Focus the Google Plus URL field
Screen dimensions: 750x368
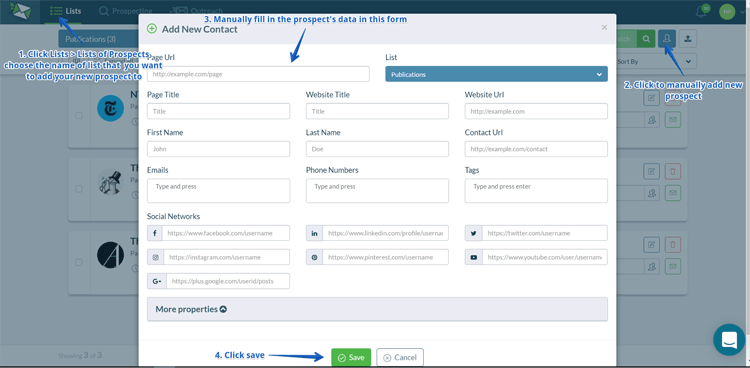(228, 281)
